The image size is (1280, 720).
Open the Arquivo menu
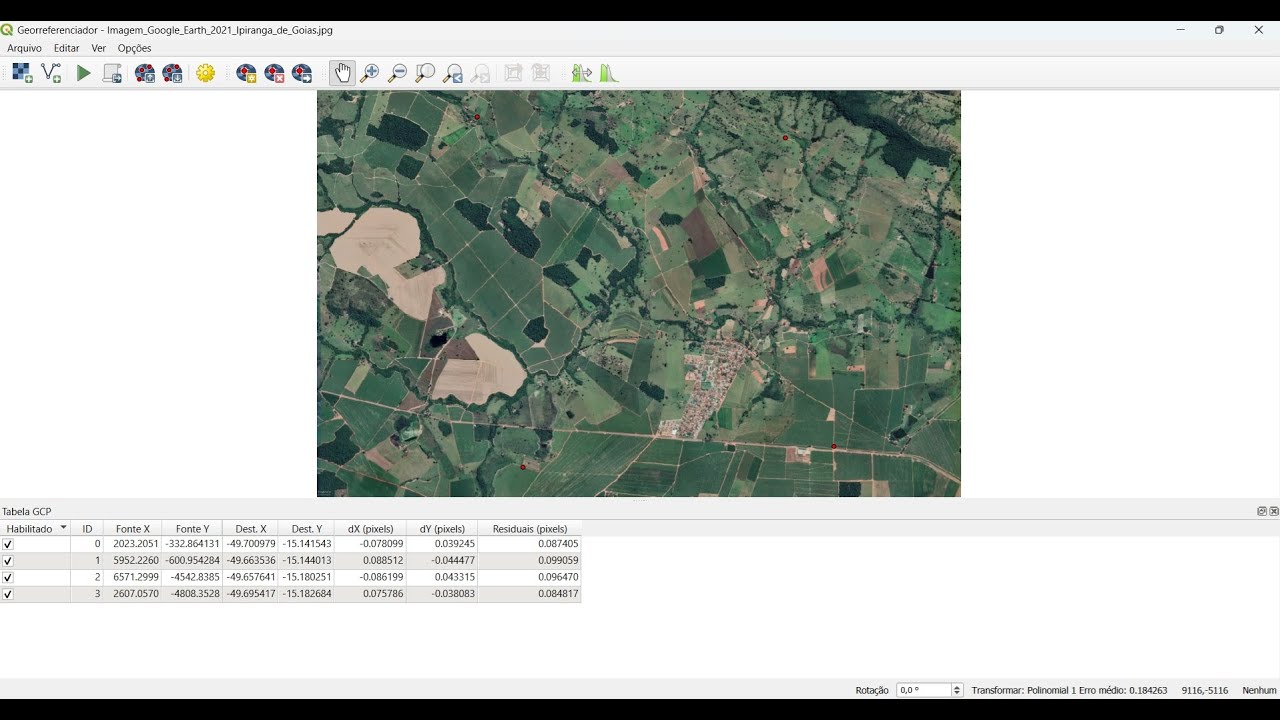[24, 48]
